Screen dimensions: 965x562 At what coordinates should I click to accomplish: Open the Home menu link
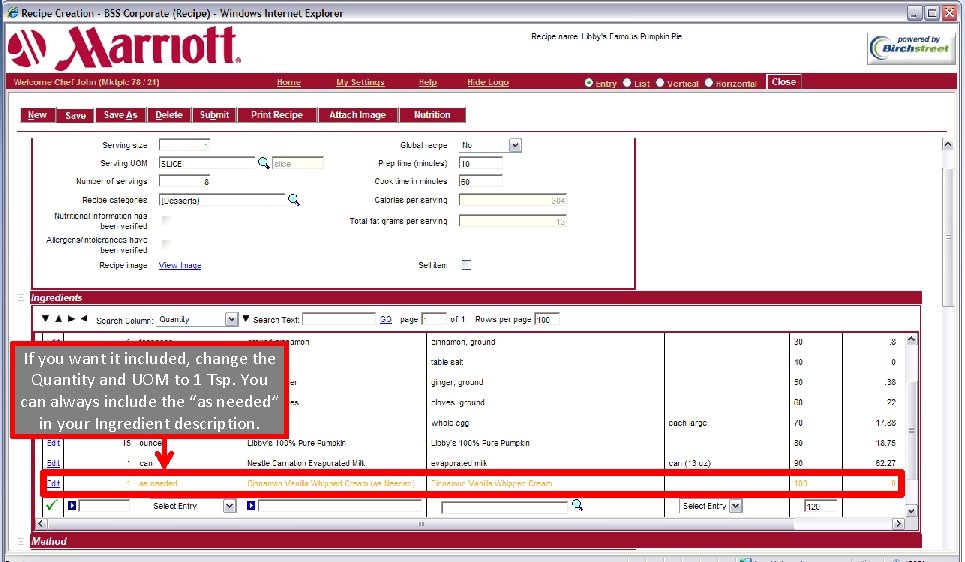(289, 82)
